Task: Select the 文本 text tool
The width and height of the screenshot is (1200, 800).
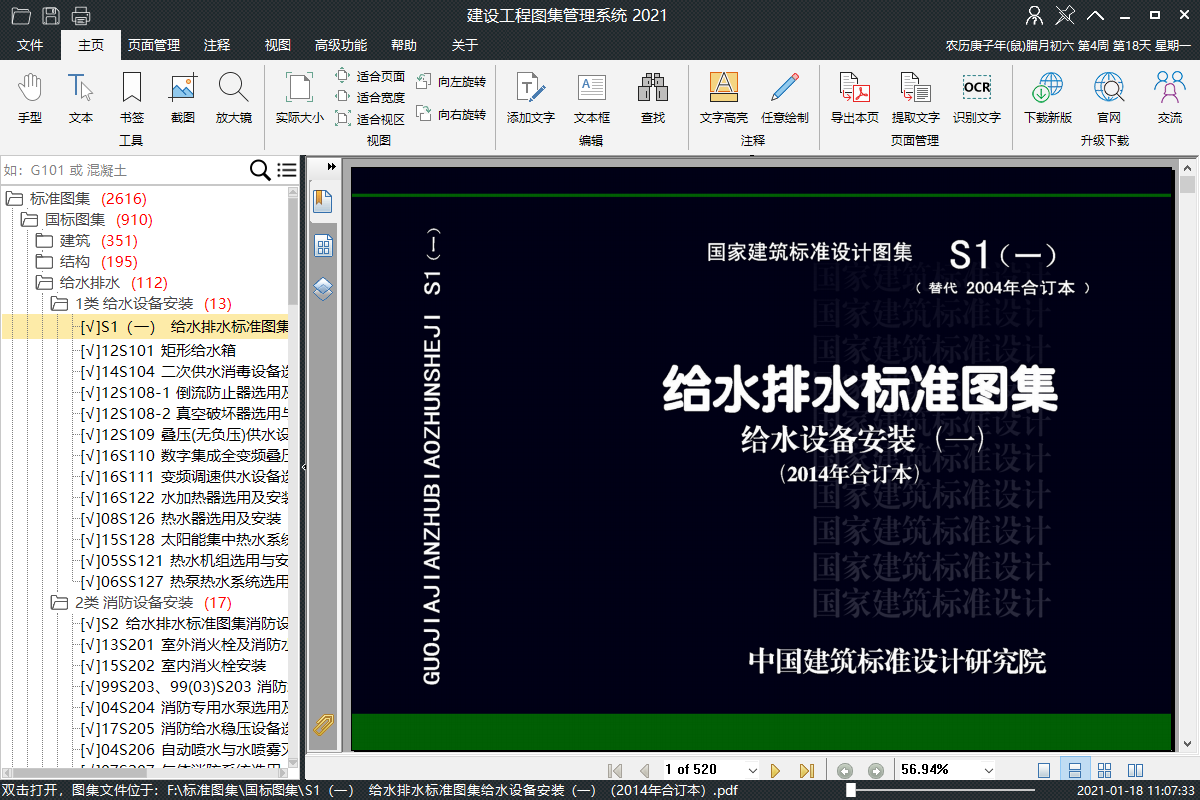Action: [x=81, y=98]
